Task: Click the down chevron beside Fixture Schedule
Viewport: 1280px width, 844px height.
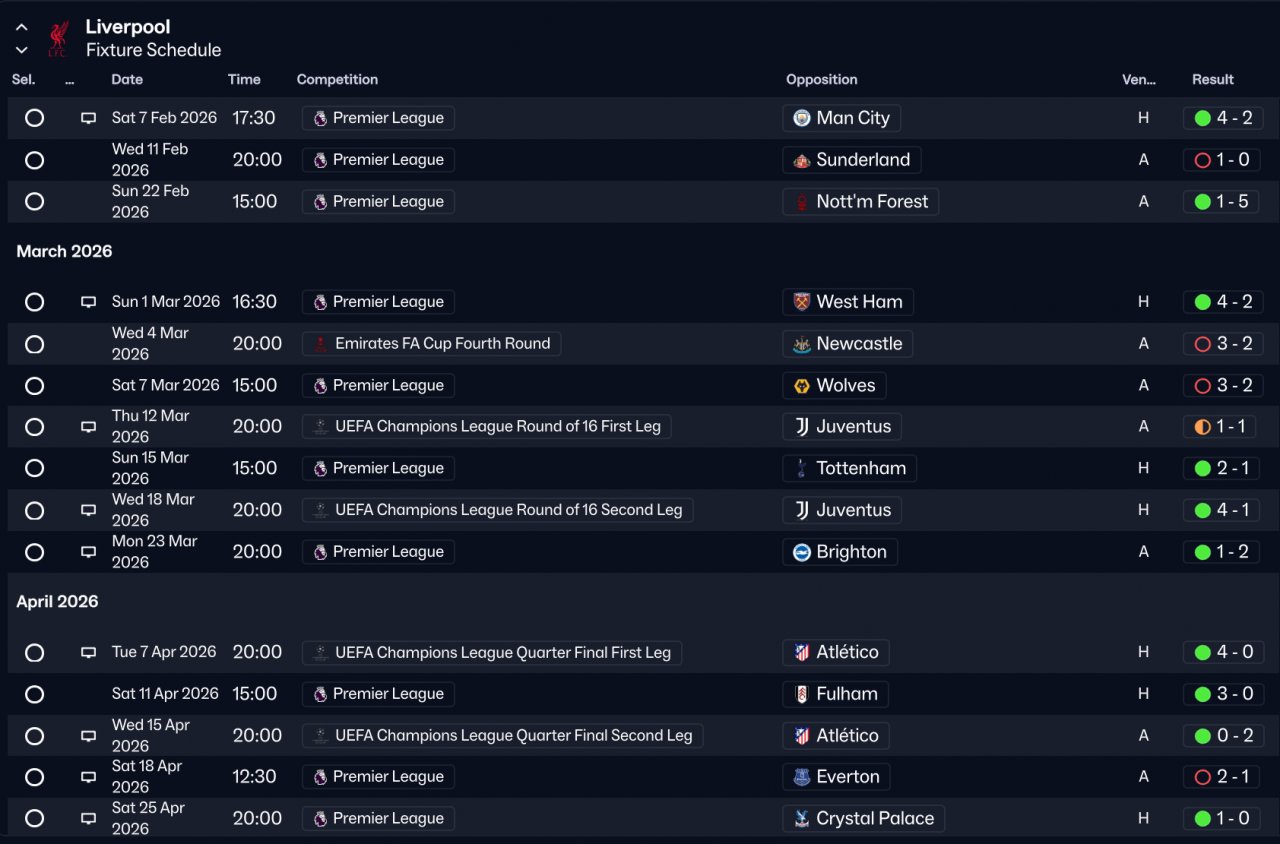Action: [x=22, y=50]
